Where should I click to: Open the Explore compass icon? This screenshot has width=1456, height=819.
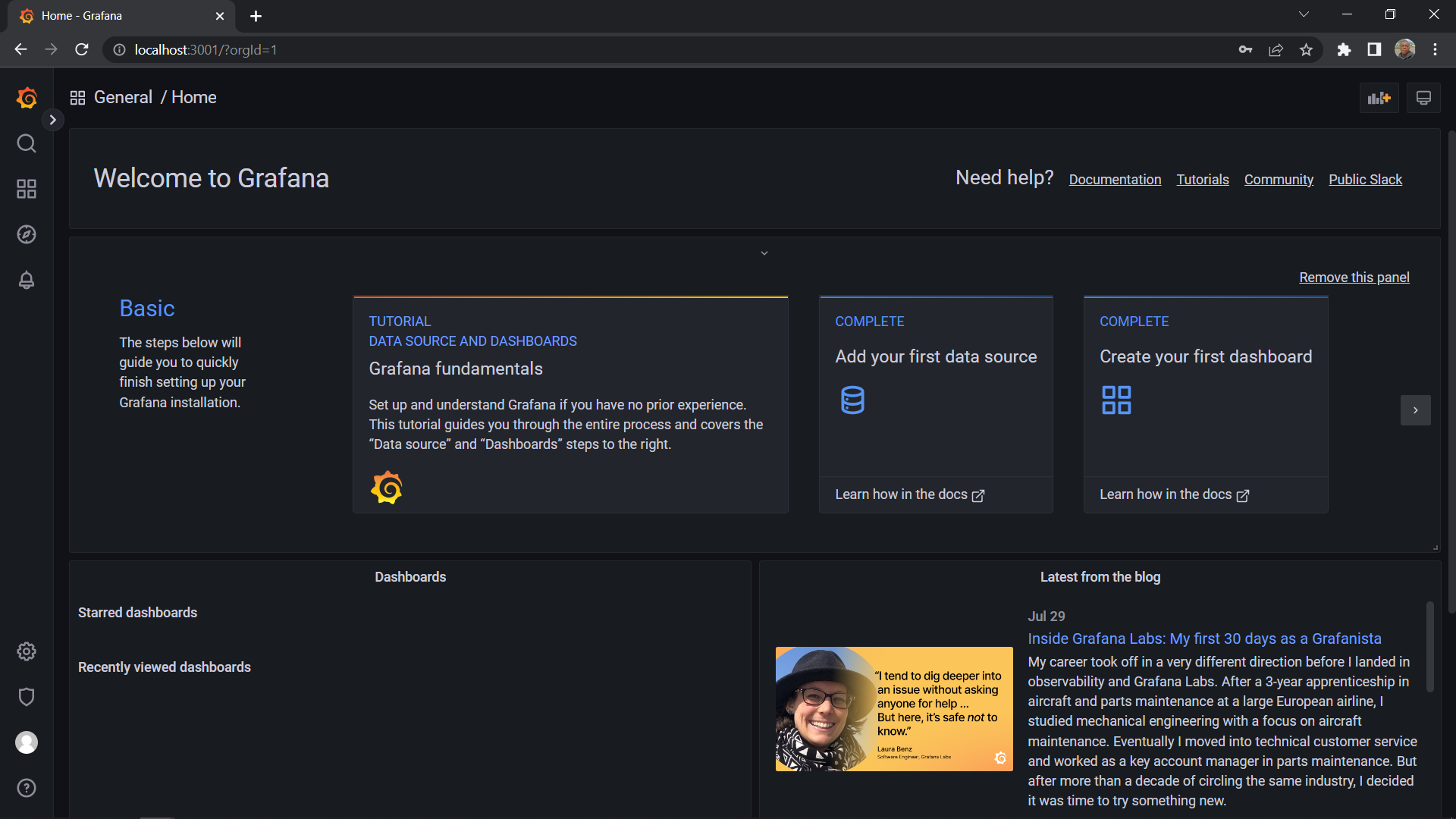pyautogui.click(x=27, y=234)
